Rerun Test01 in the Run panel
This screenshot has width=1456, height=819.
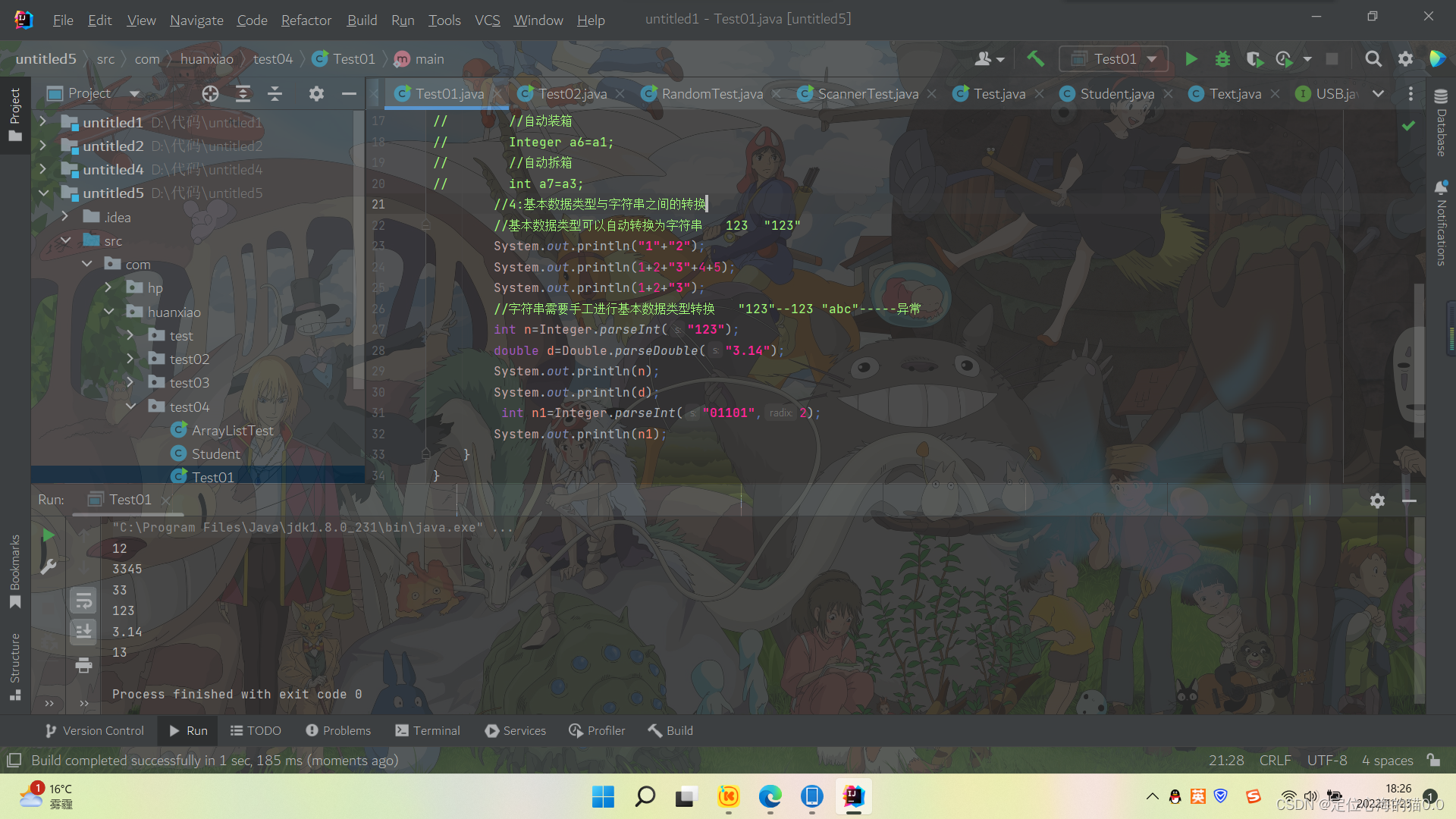[x=49, y=535]
